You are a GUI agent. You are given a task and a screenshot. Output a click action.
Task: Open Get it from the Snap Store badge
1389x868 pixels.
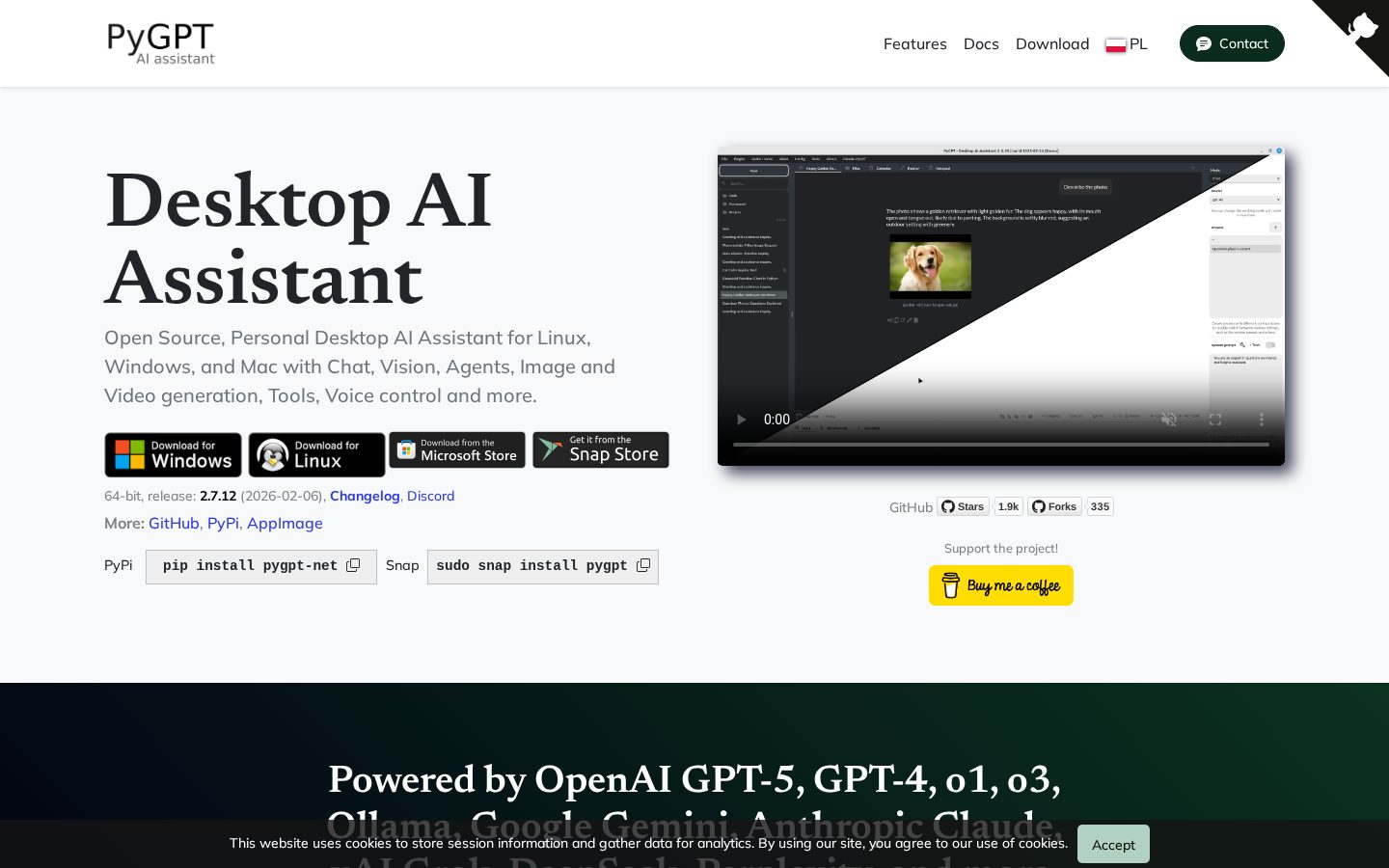(601, 450)
